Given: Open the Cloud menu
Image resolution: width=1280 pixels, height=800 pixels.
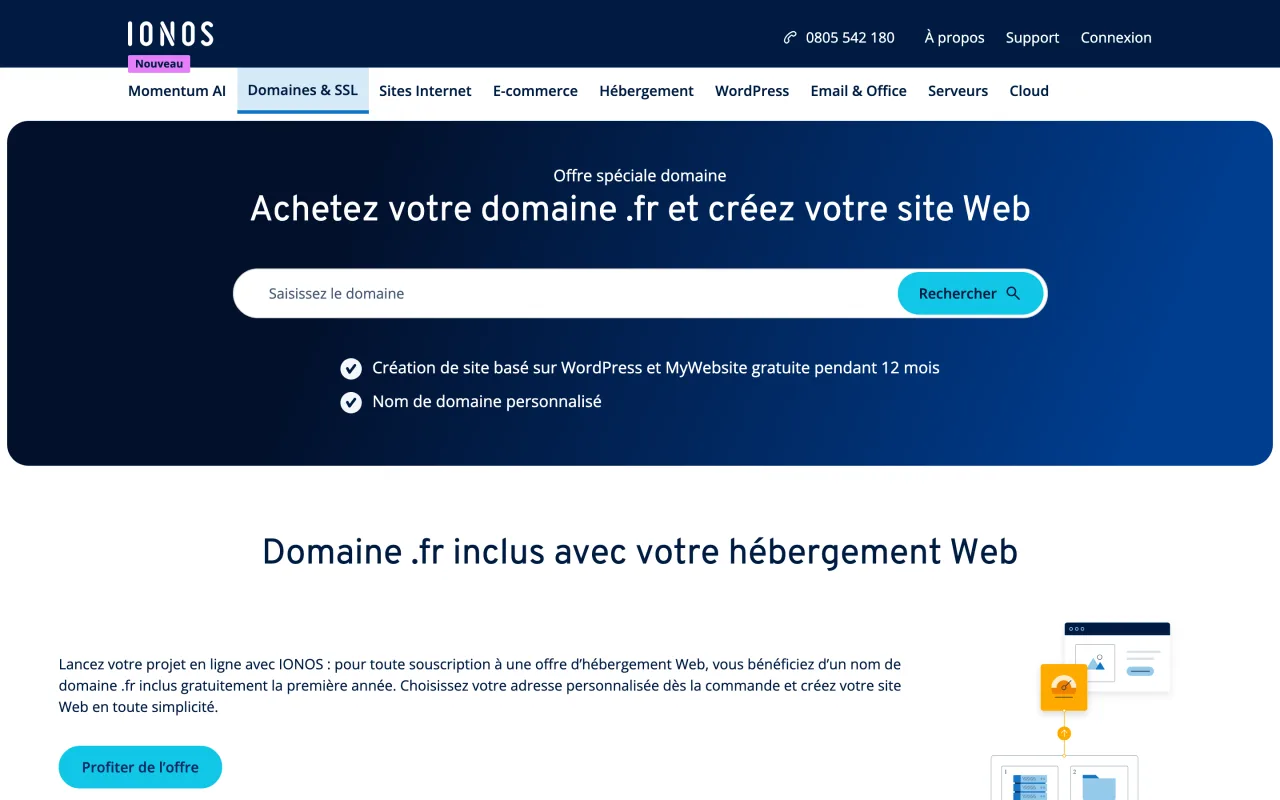Looking at the screenshot, I should pos(1029,91).
